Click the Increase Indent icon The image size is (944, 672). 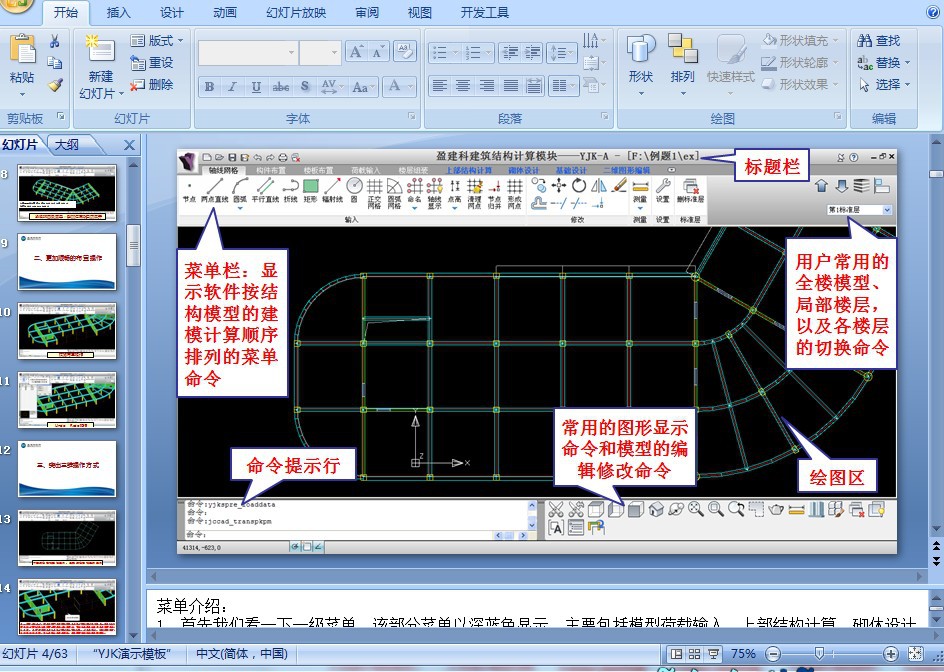(532, 53)
